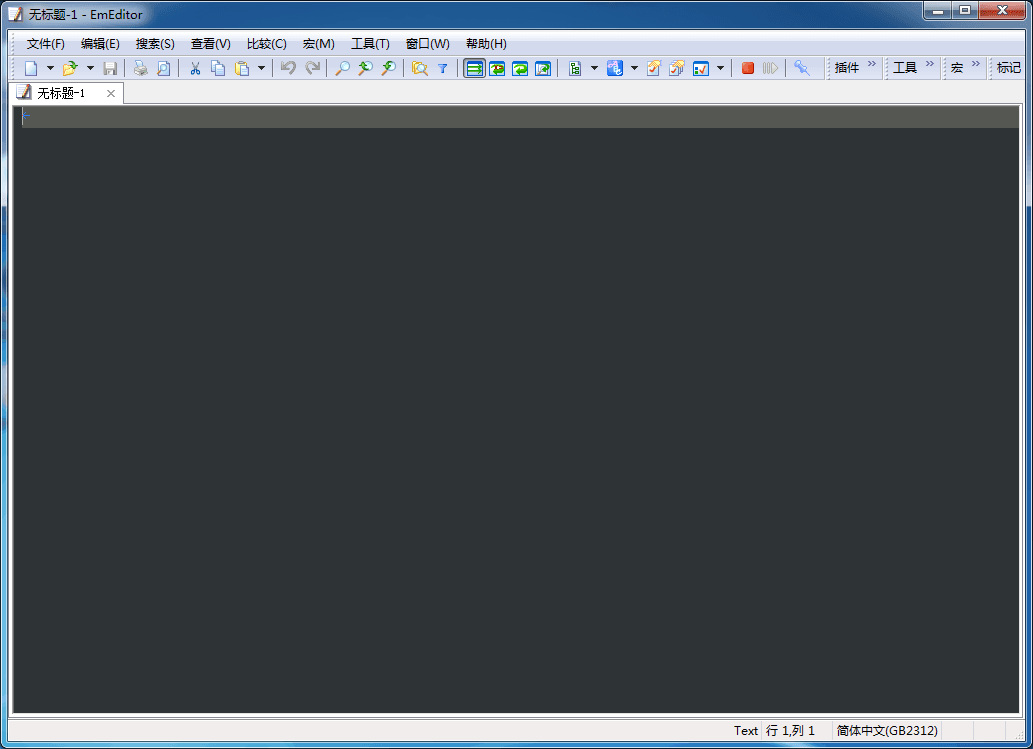
Task: Click 简体中文(GB2312) in the status bar
Action: click(x=886, y=730)
